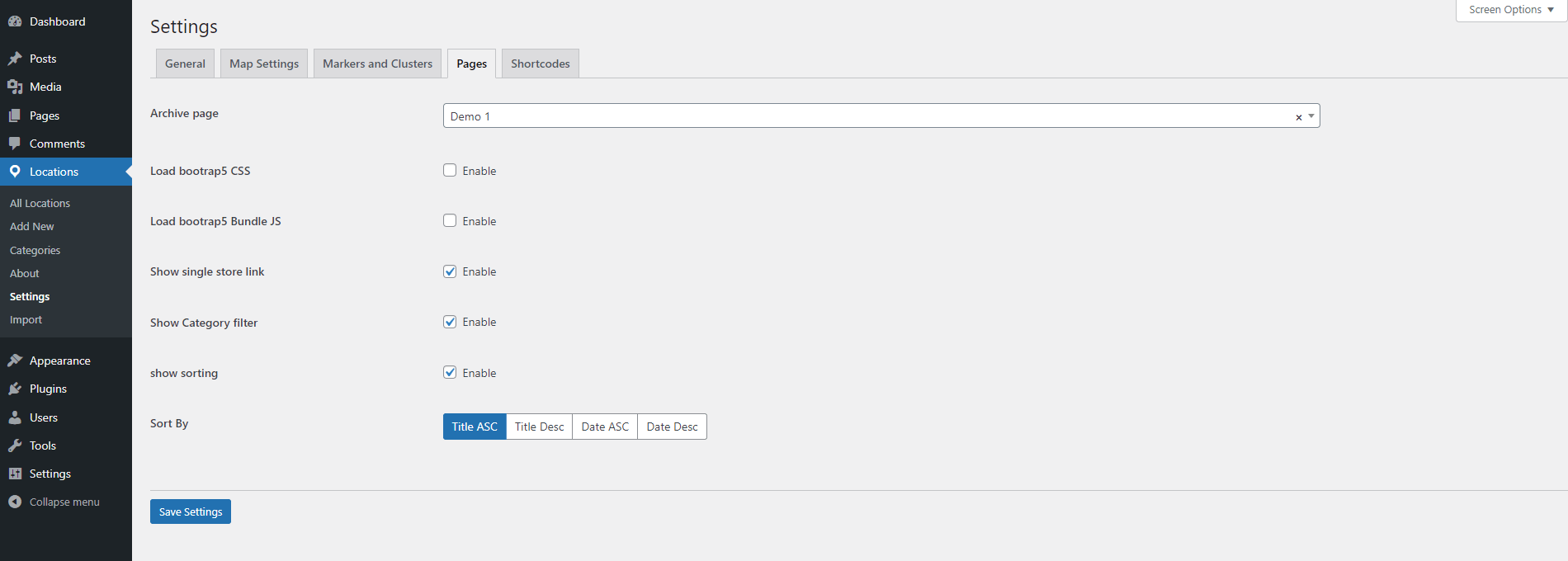Click the Users person icon
This screenshot has width=1568, height=561.
(x=15, y=417)
